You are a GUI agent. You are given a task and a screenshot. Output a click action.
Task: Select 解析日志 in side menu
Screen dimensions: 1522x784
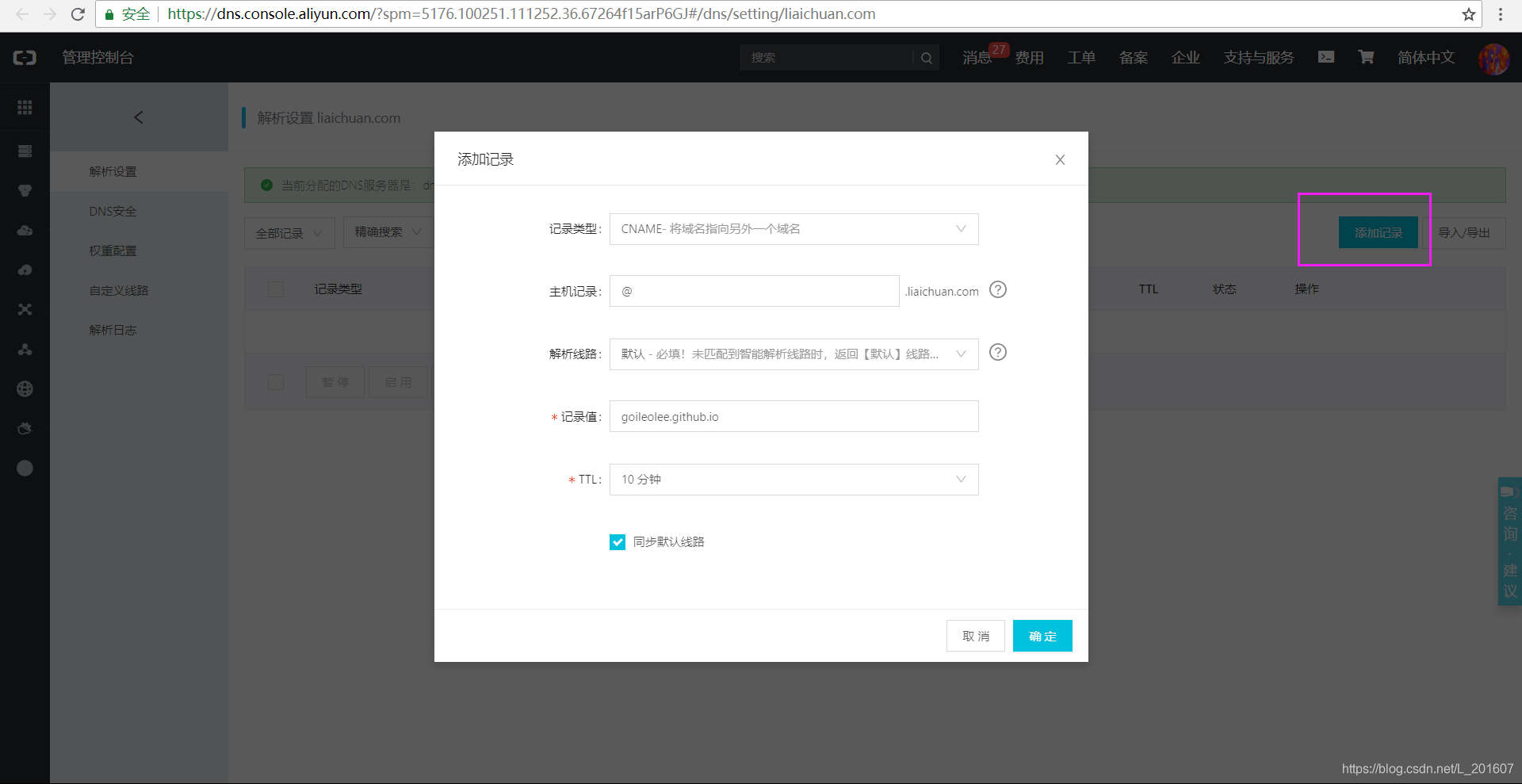(113, 331)
